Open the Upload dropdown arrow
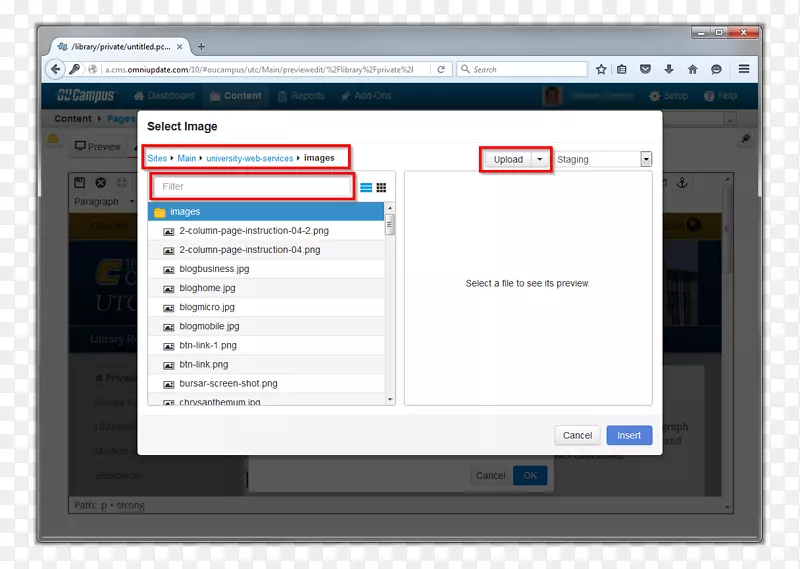 pos(540,159)
